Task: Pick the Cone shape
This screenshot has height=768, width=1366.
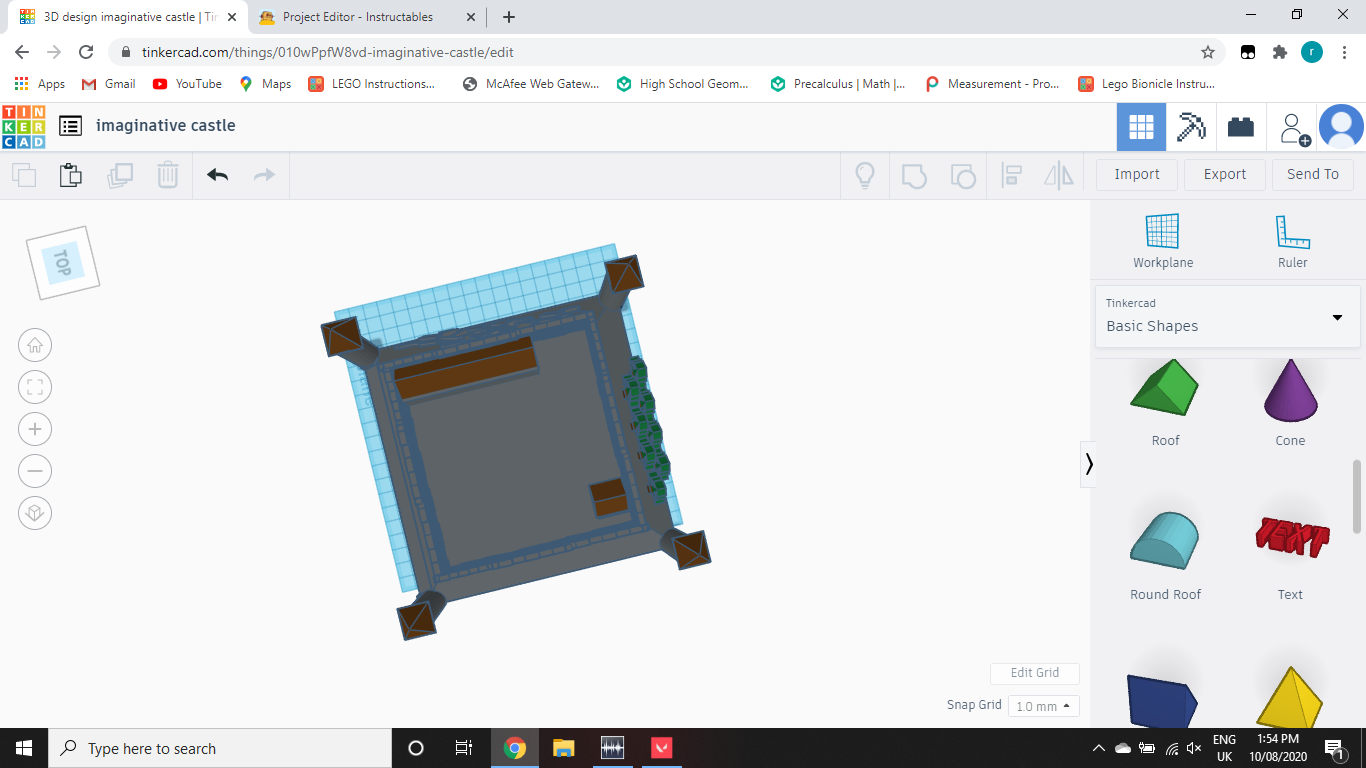Action: click(x=1290, y=392)
